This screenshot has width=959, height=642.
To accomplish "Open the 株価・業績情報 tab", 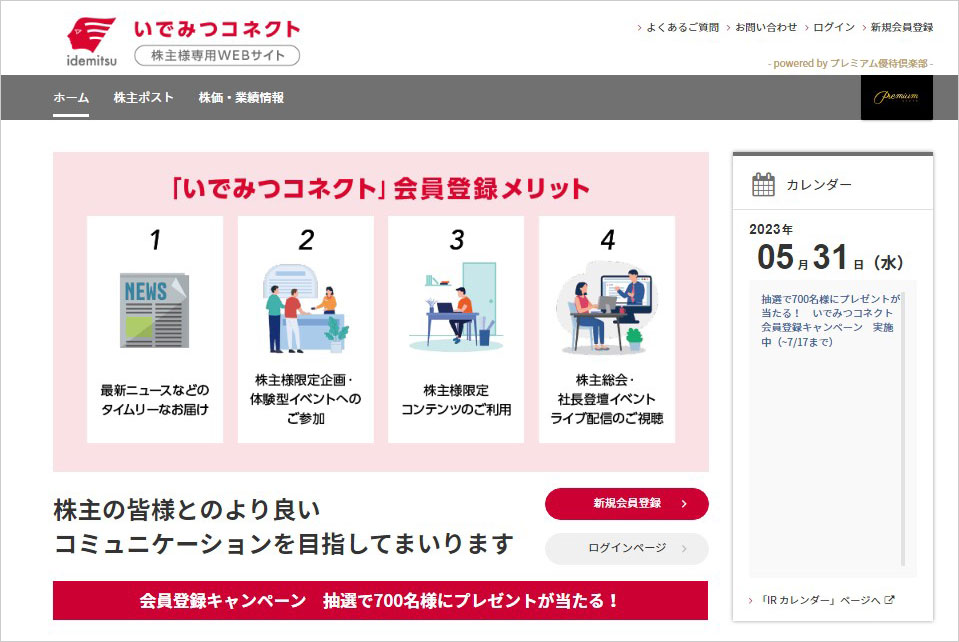I will [x=241, y=97].
